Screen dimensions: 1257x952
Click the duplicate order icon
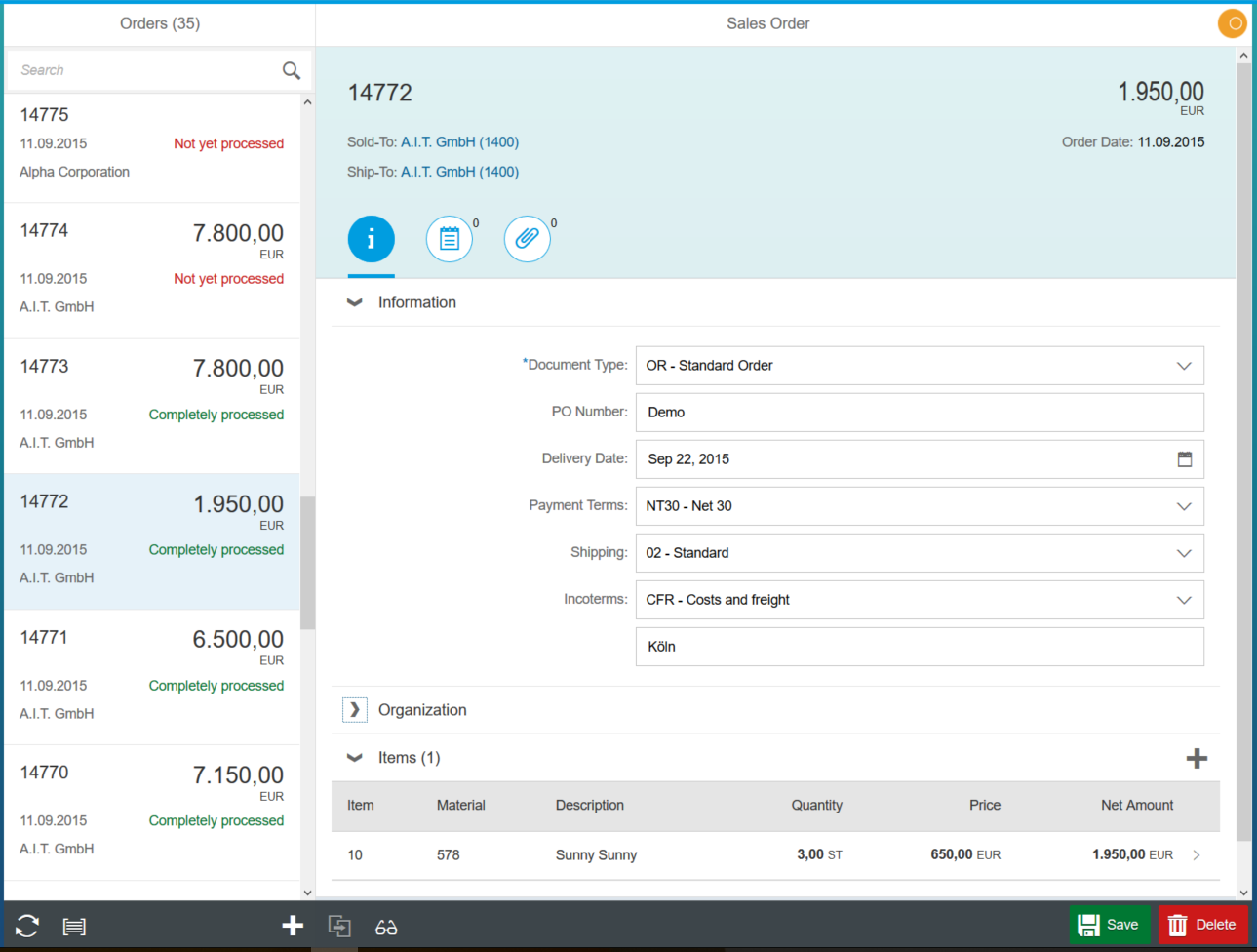pos(339,926)
